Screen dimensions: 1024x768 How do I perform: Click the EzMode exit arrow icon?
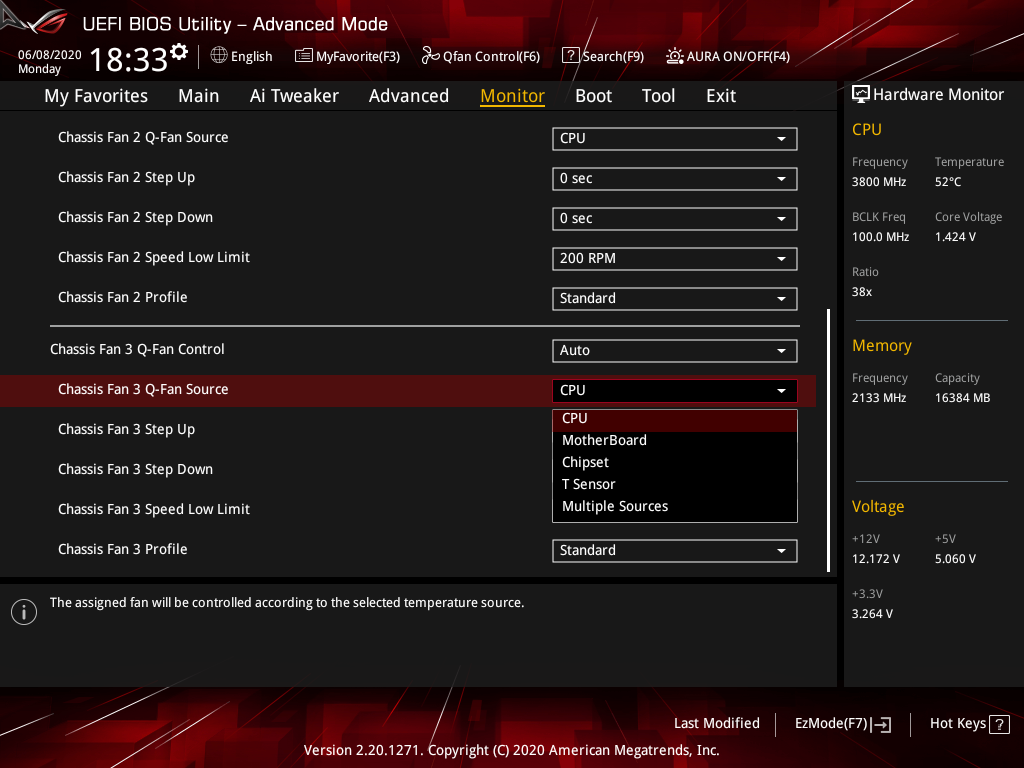pyautogui.click(x=881, y=724)
